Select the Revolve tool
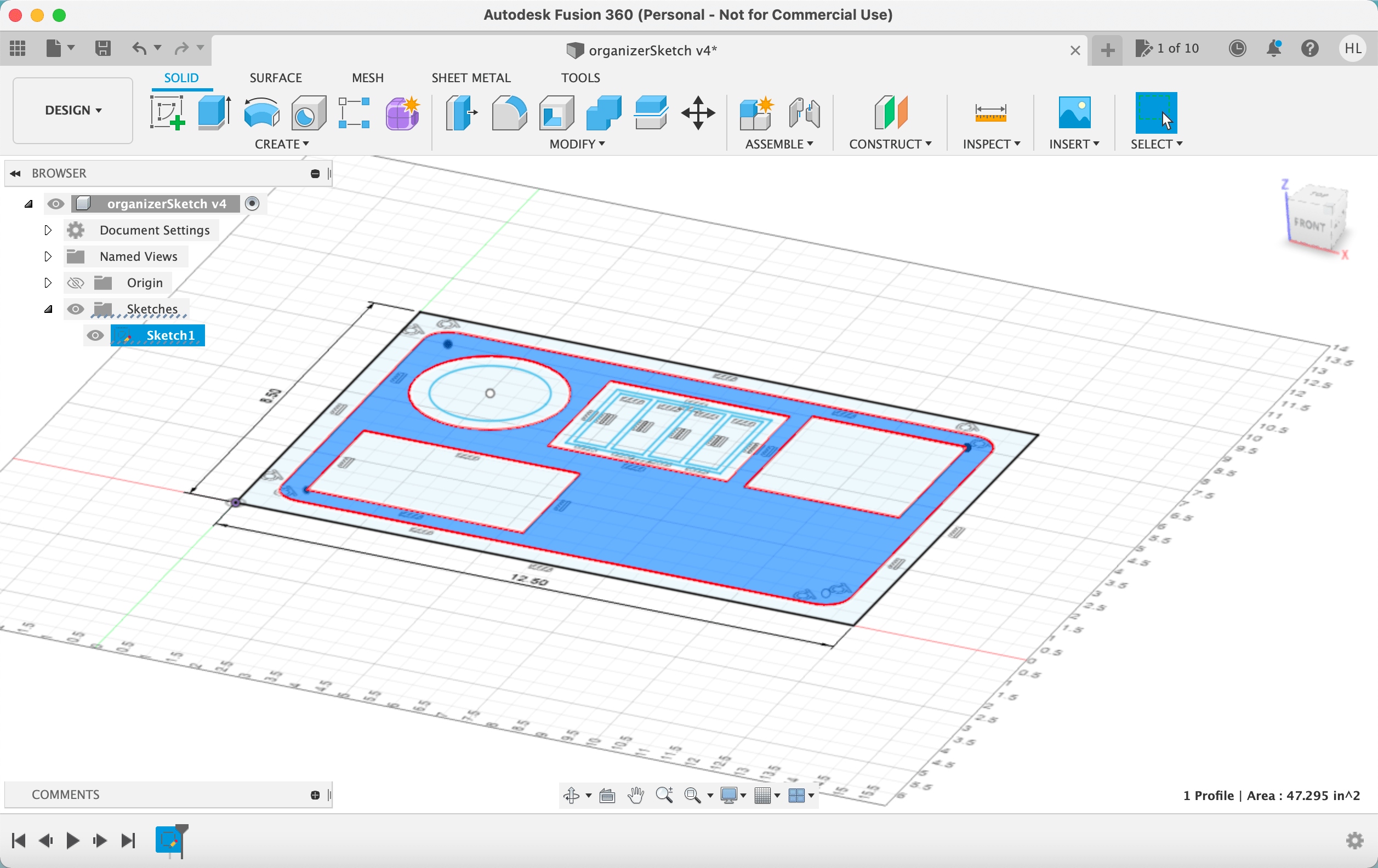Image resolution: width=1378 pixels, height=868 pixels. pos(261,112)
